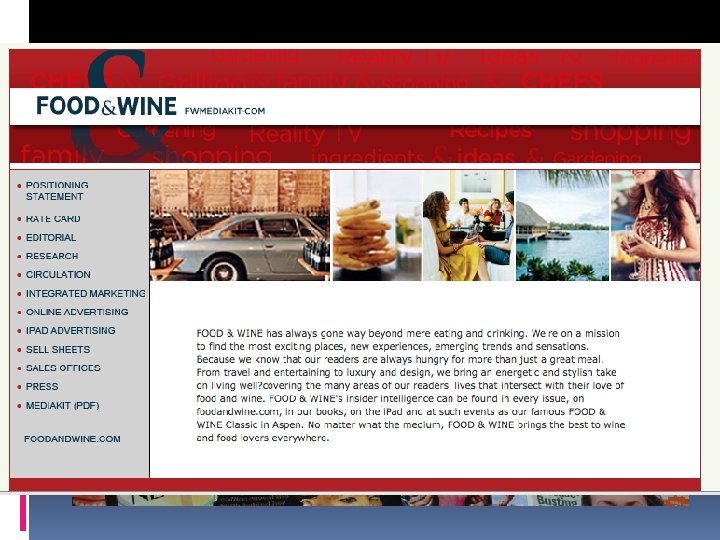Select Integrated Marketing in the sidebar

tap(85, 293)
